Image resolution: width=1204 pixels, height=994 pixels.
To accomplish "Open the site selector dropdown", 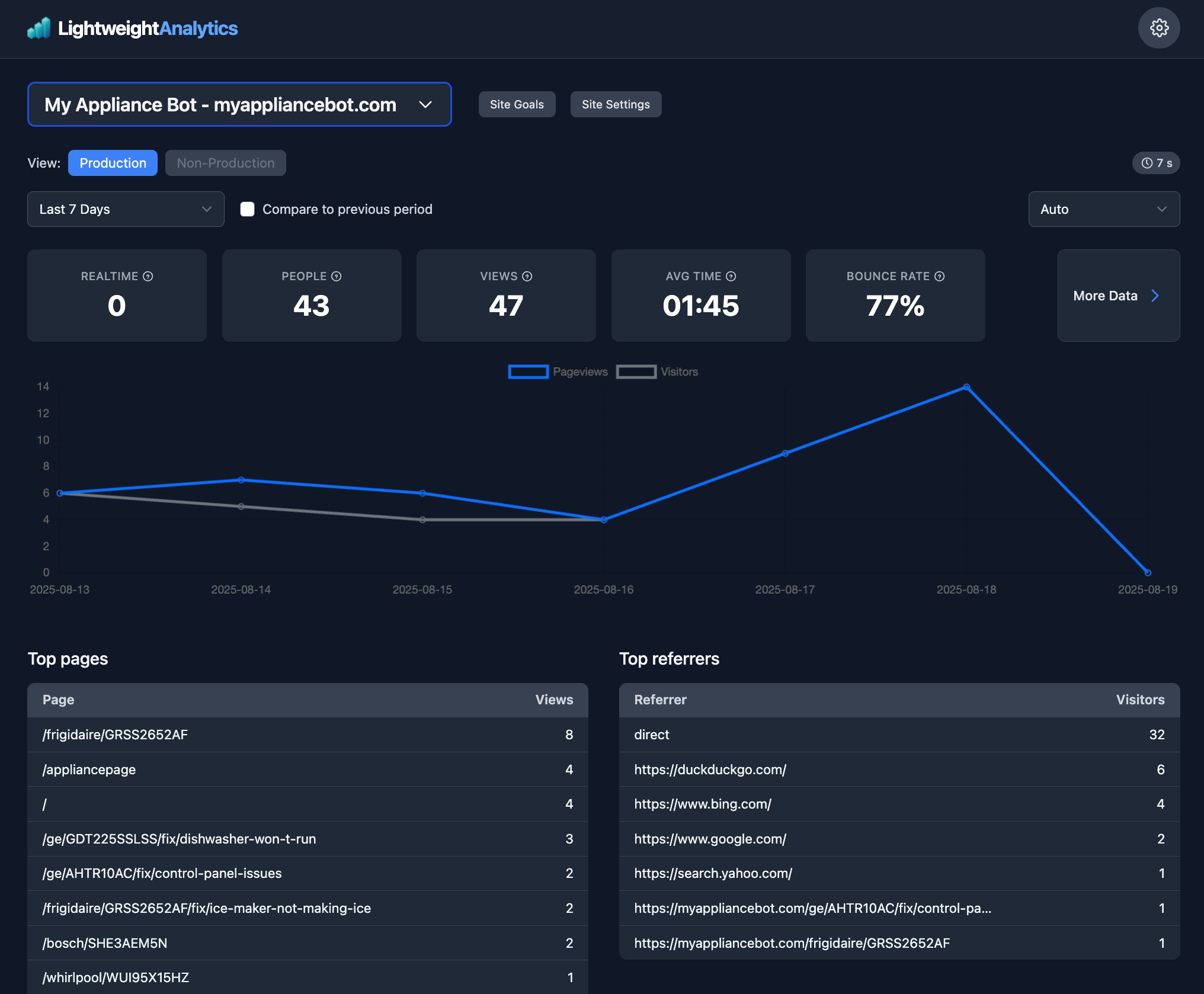I will point(239,104).
